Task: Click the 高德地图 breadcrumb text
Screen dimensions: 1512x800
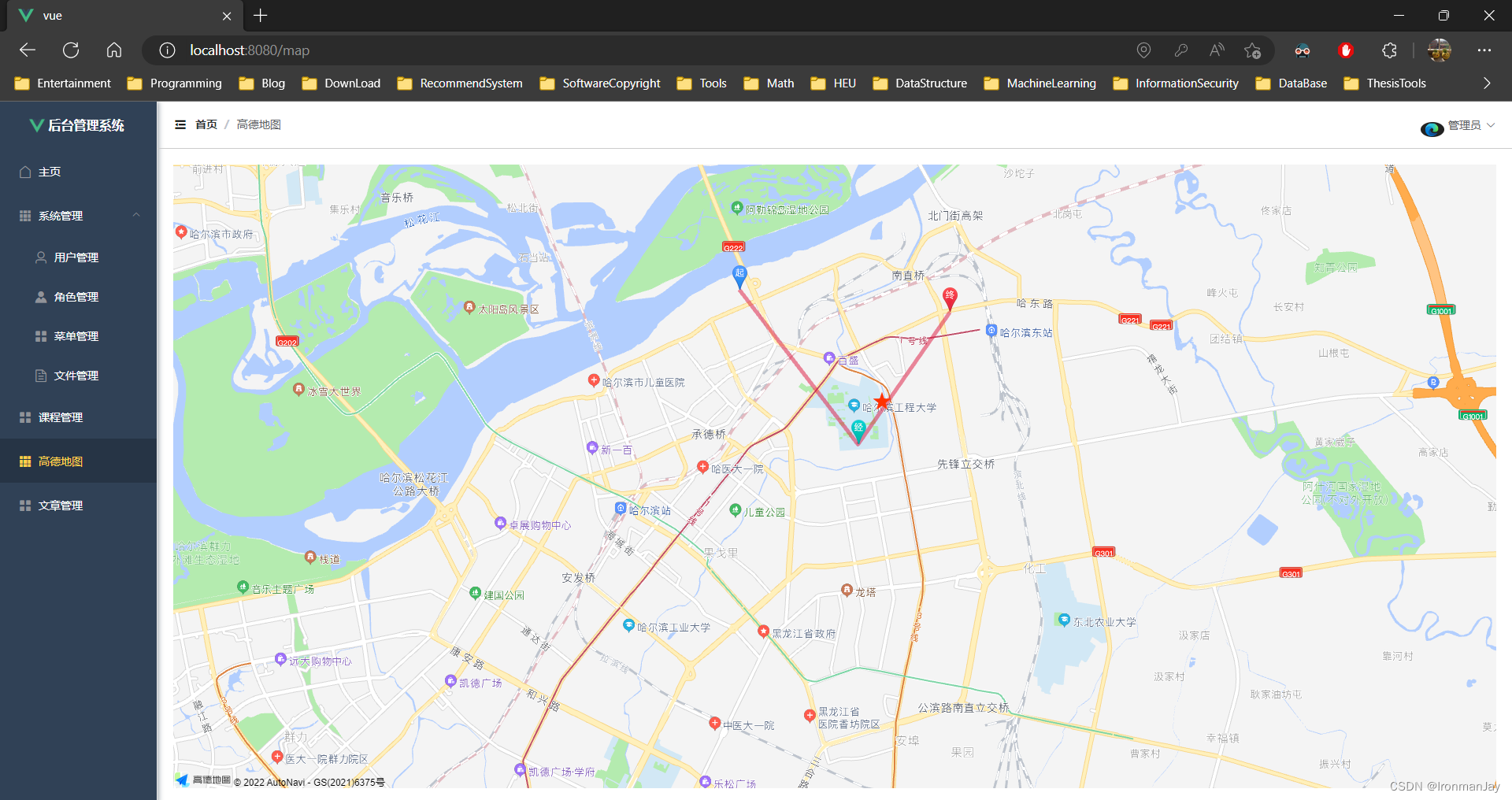Action: coord(259,124)
